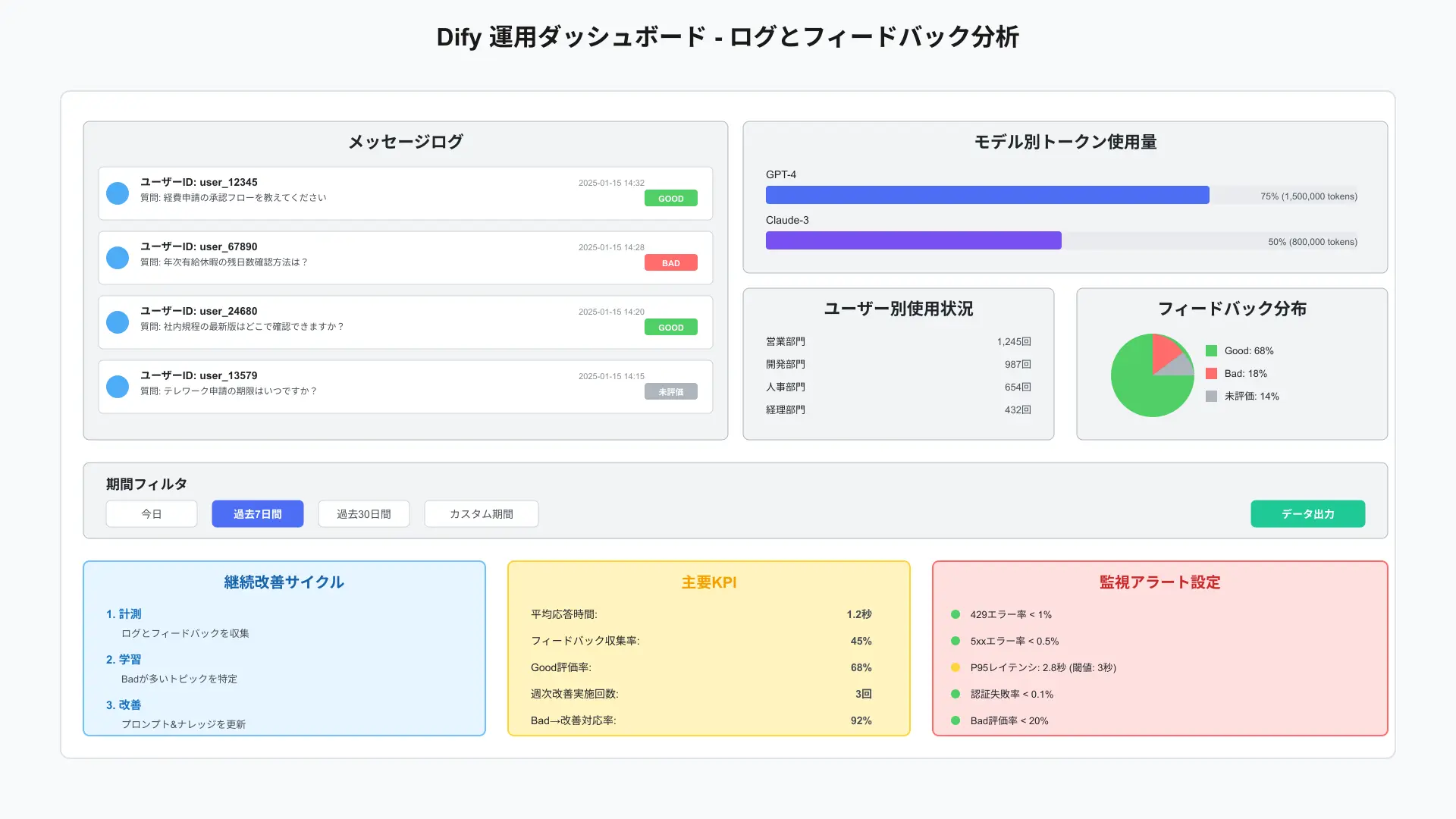This screenshot has height=819, width=1456.
Task: Click the yellow dot beside P95レイテンシ
Action: (955, 667)
